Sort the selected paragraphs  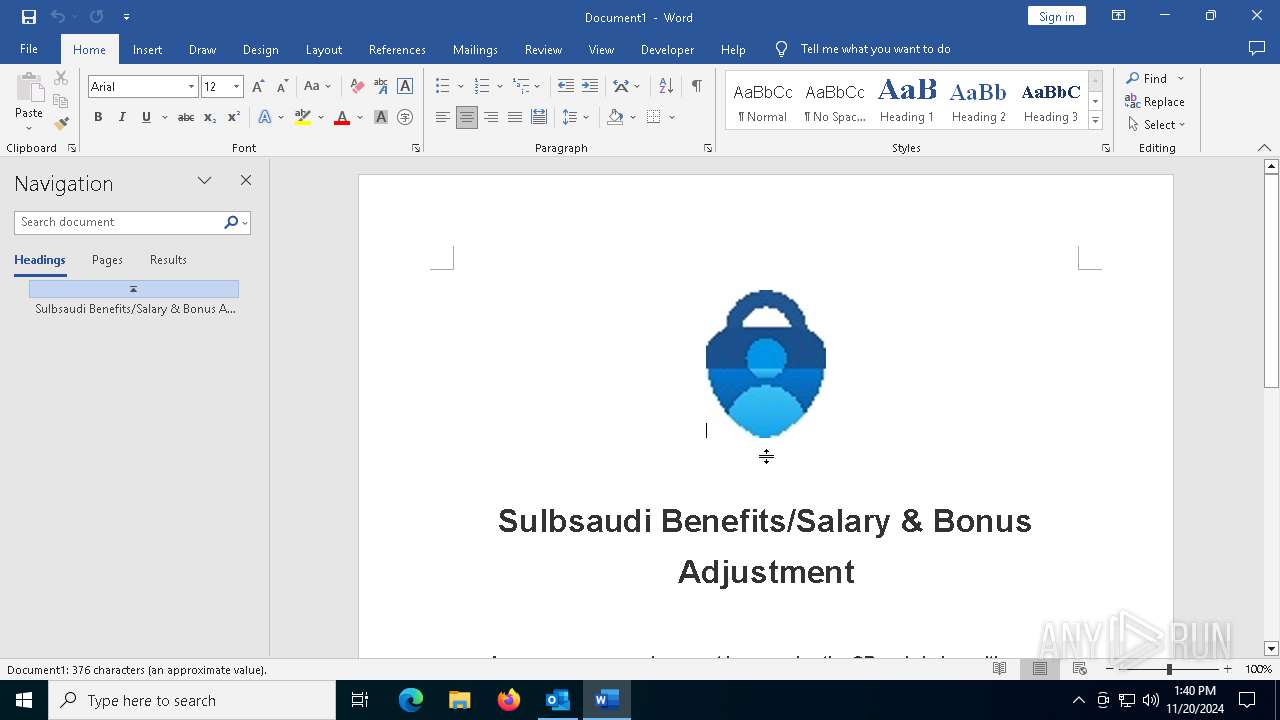pyautogui.click(x=666, y=87)
